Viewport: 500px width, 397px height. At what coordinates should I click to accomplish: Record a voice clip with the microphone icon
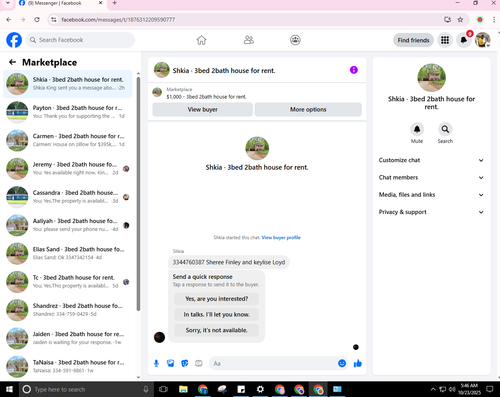[x=156, y=363]
